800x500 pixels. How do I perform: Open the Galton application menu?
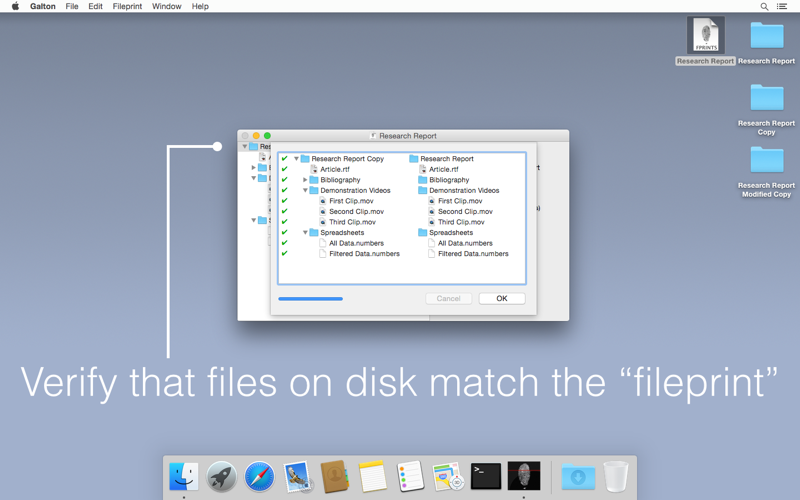(42, 6)
